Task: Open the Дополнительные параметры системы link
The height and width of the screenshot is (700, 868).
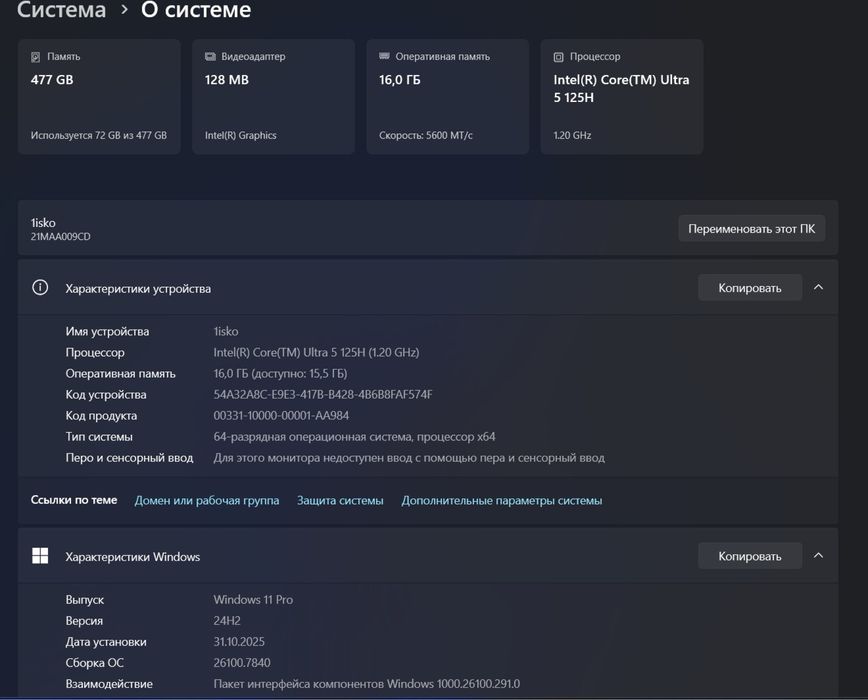Action: [x=502, y=500]
